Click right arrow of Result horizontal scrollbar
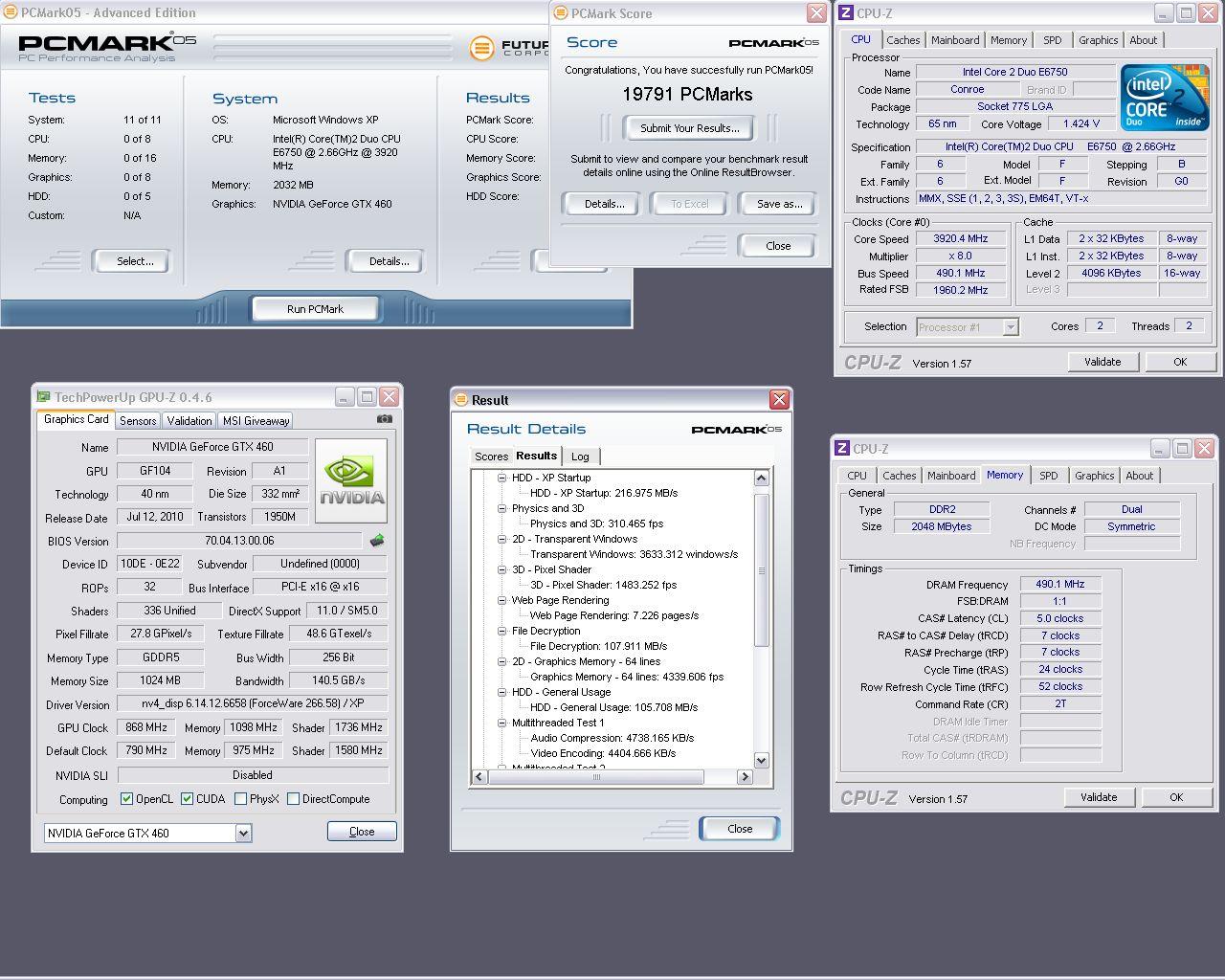The width and height of the screenshot is (1225, 980). [746, 777]
